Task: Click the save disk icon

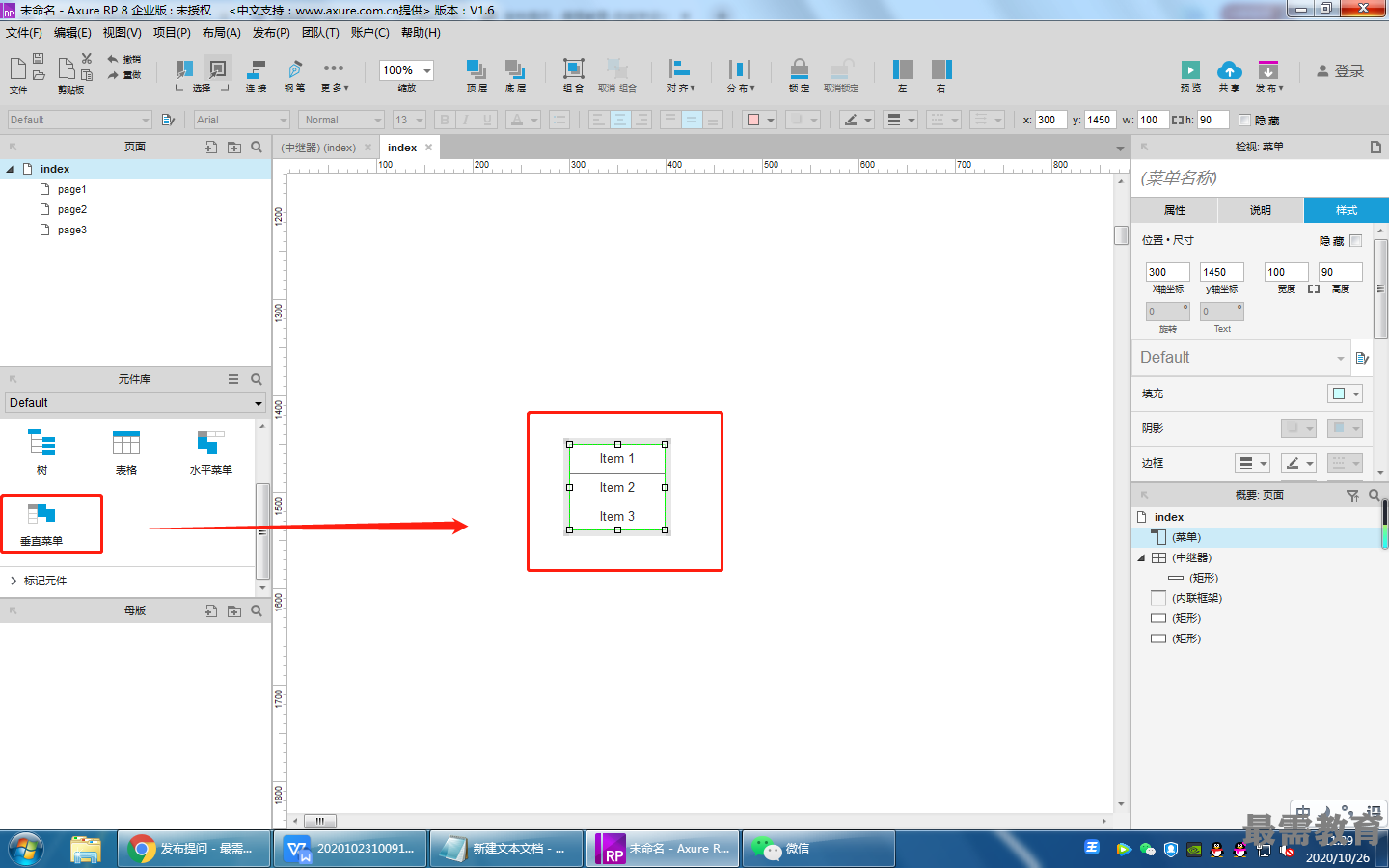Action: [39, 59]
